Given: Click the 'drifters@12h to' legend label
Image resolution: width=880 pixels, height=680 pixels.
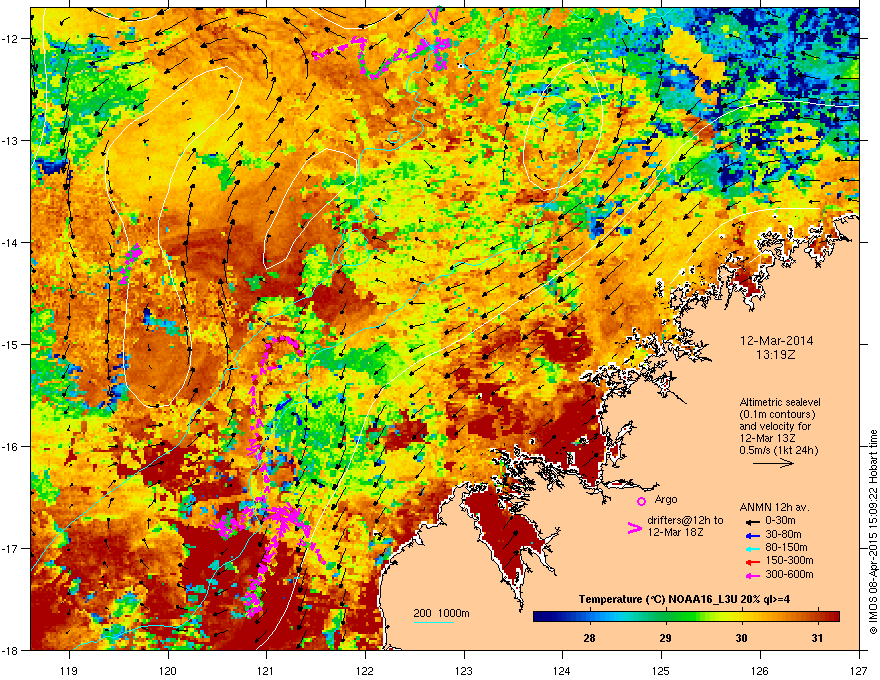Looking at the screenshot, I should click(x=685, y=520).
